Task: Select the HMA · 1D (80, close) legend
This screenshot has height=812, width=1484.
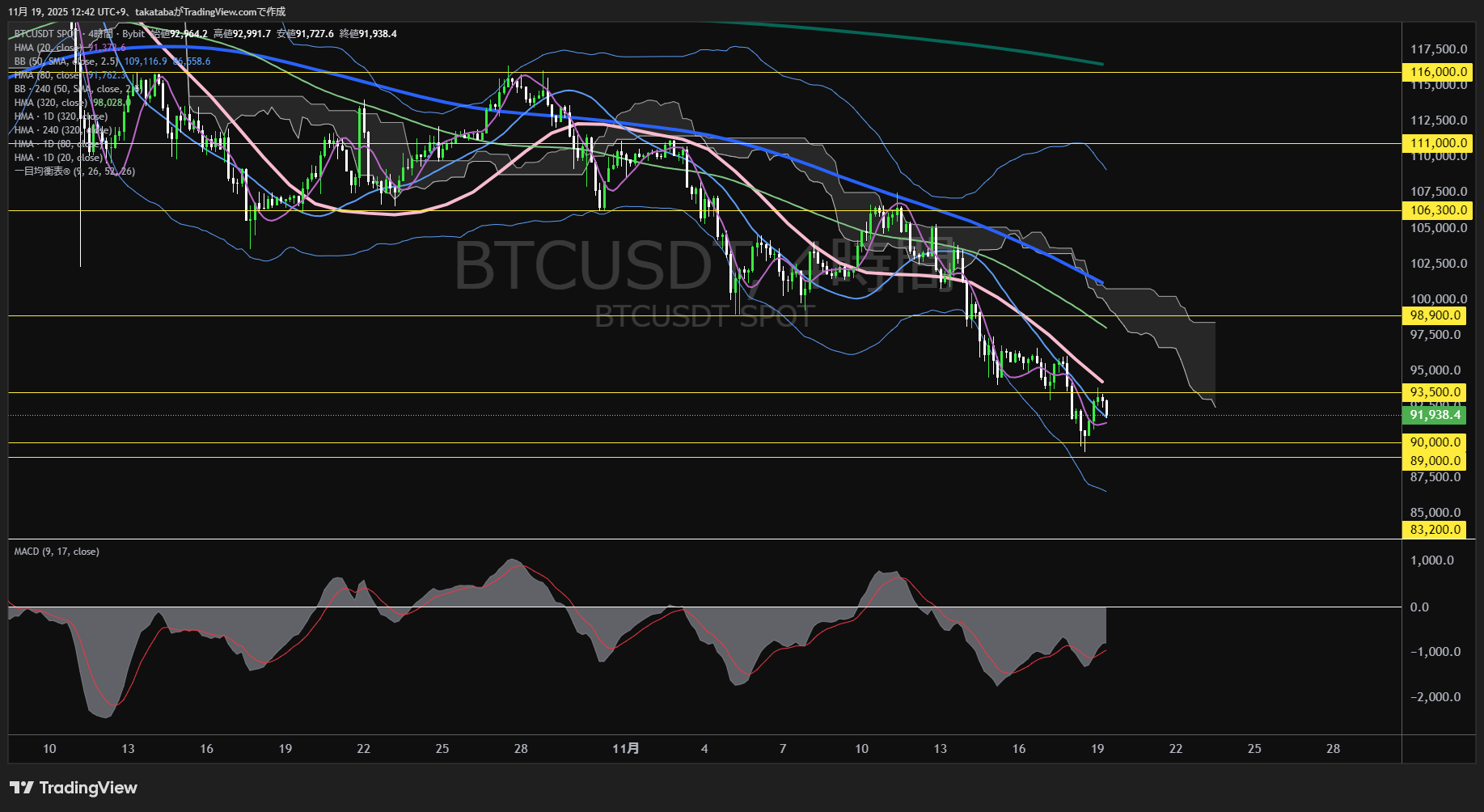Action: pos(57,143)
